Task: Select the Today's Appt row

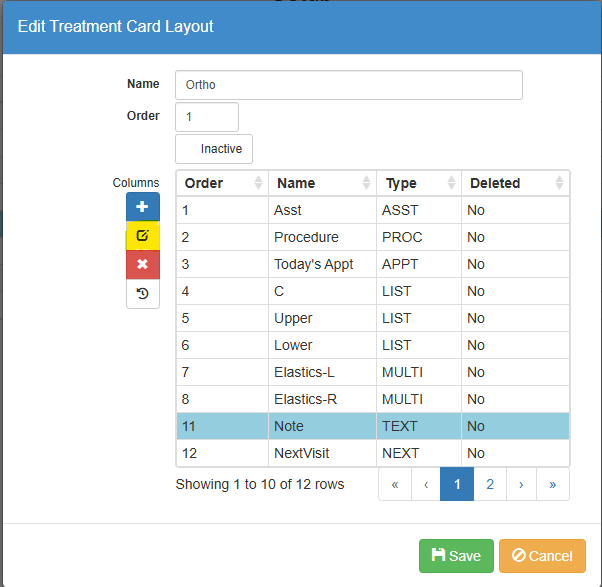Action: 373,264
